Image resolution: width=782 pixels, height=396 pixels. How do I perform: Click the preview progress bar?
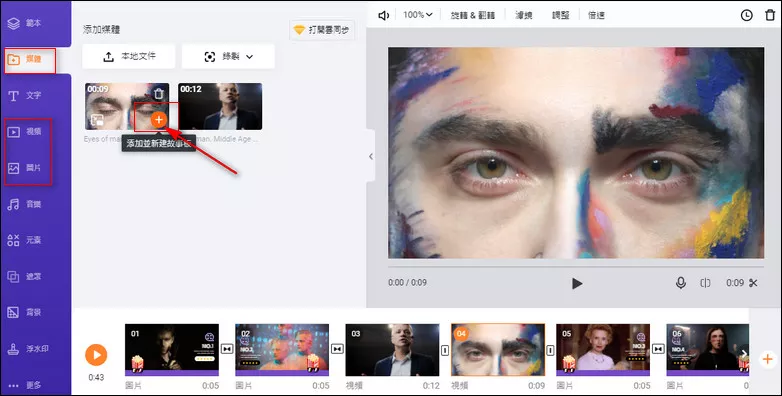click(x=576, y=266)
